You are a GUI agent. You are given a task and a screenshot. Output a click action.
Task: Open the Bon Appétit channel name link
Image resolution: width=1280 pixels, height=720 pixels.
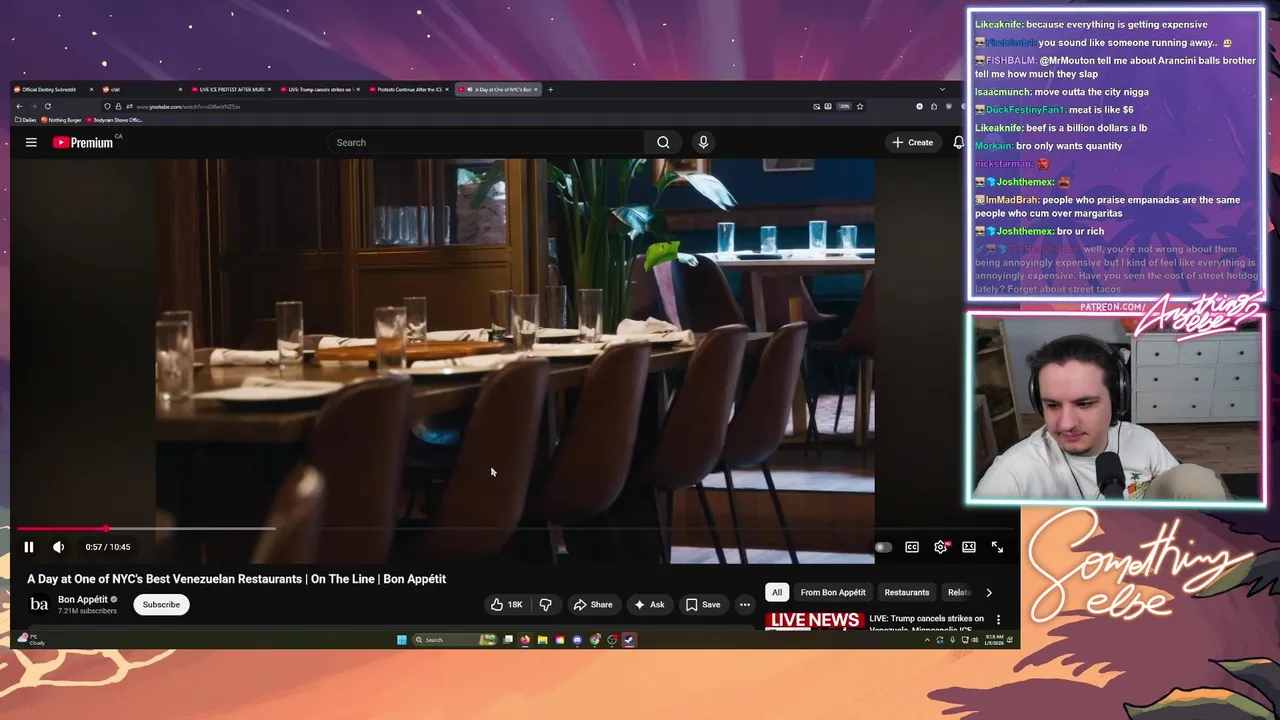[83, 599]
